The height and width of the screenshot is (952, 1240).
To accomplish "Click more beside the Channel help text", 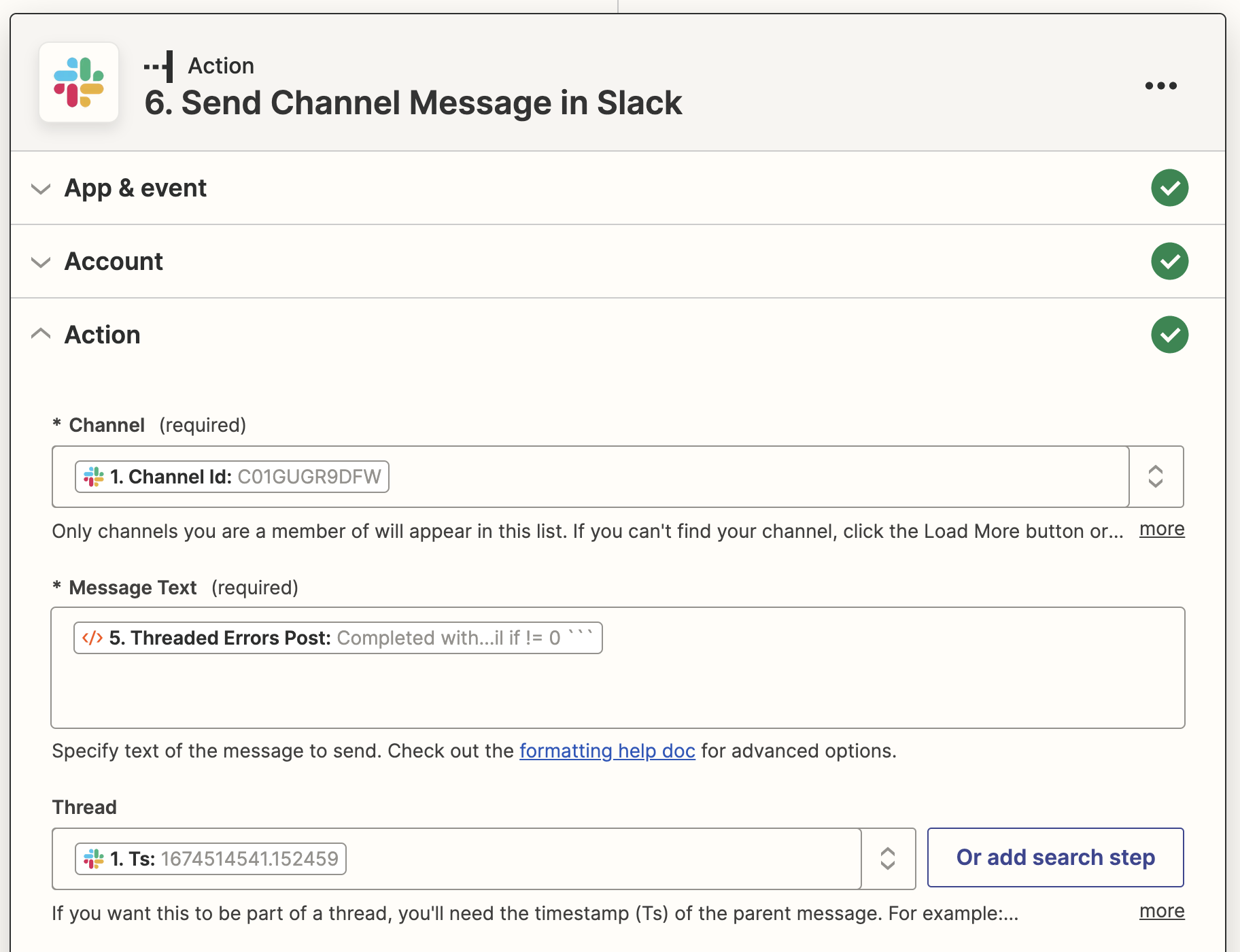I will (1162, 529).
